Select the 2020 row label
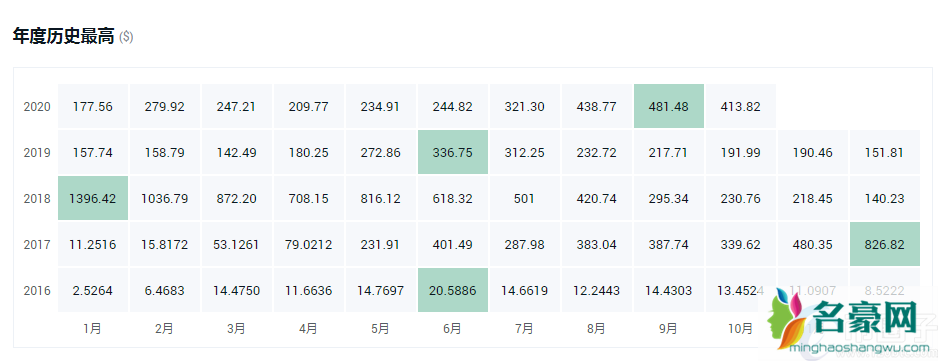Screen dimensions: 938x361 37,107
